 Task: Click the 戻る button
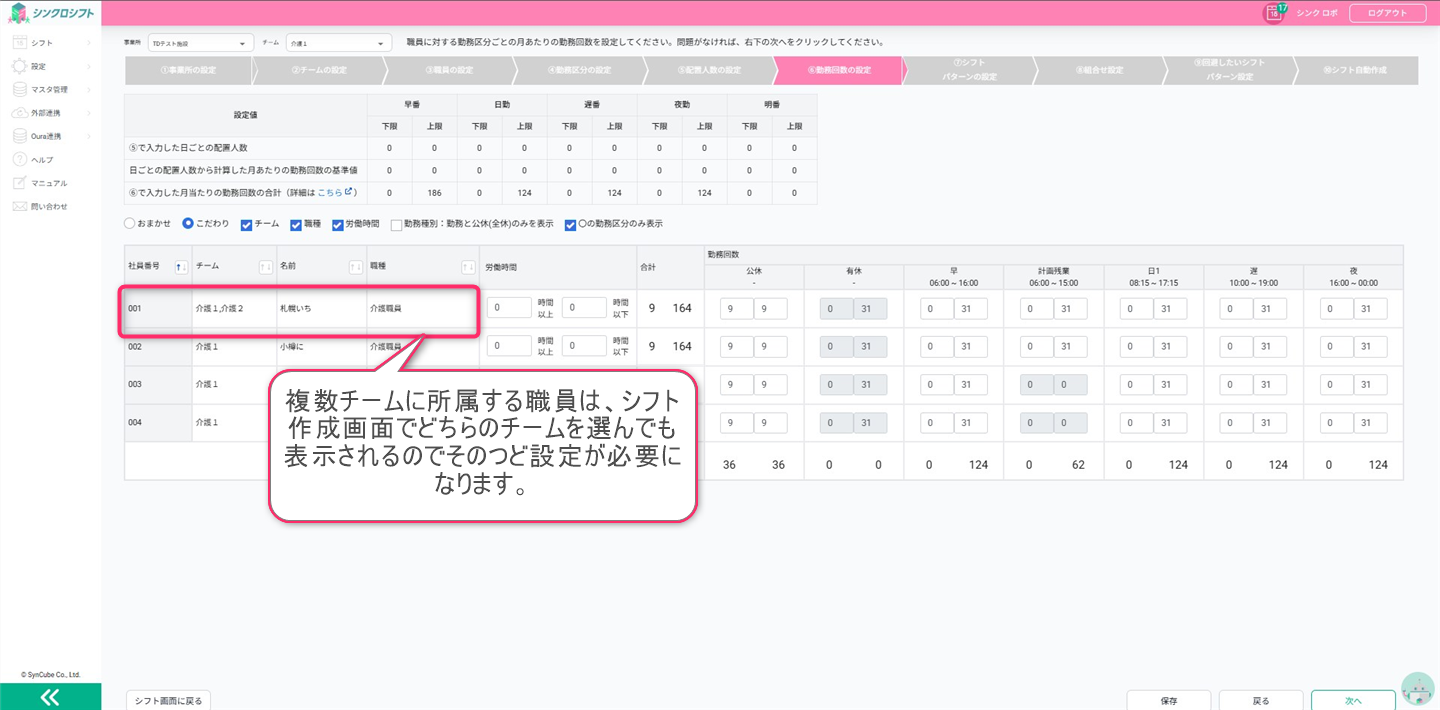point(1261,700)
